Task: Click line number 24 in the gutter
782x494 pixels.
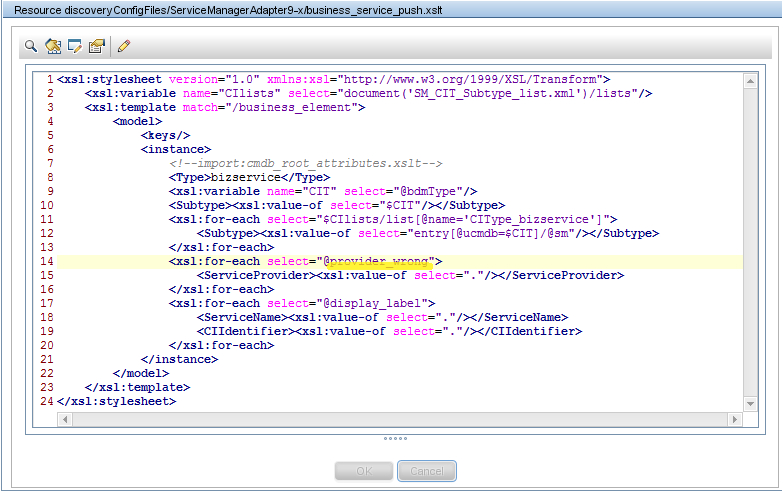Action: (47, 401)
